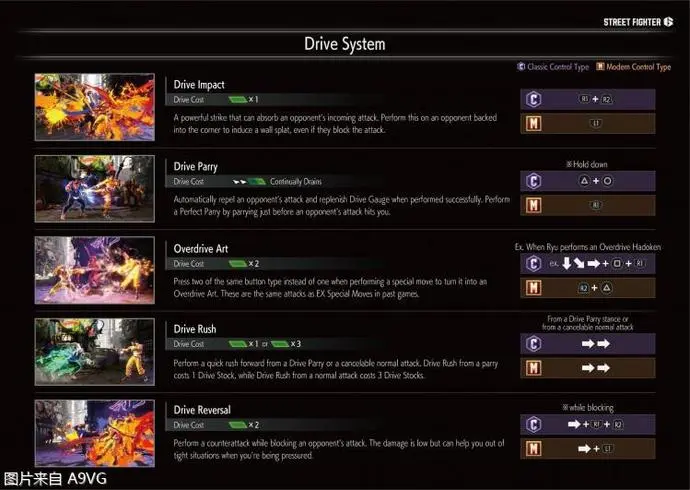Open the Drive Impact screenshot thumbnail

(x=95, y=107)
